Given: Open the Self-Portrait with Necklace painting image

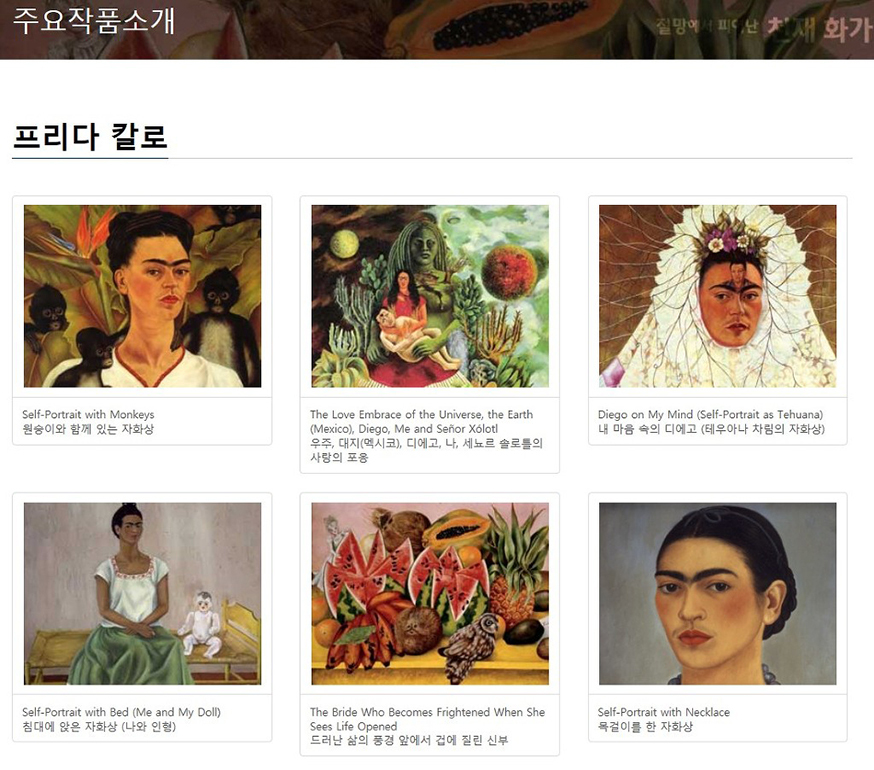Looking at the screenshot, I should (x=717, y=593).
